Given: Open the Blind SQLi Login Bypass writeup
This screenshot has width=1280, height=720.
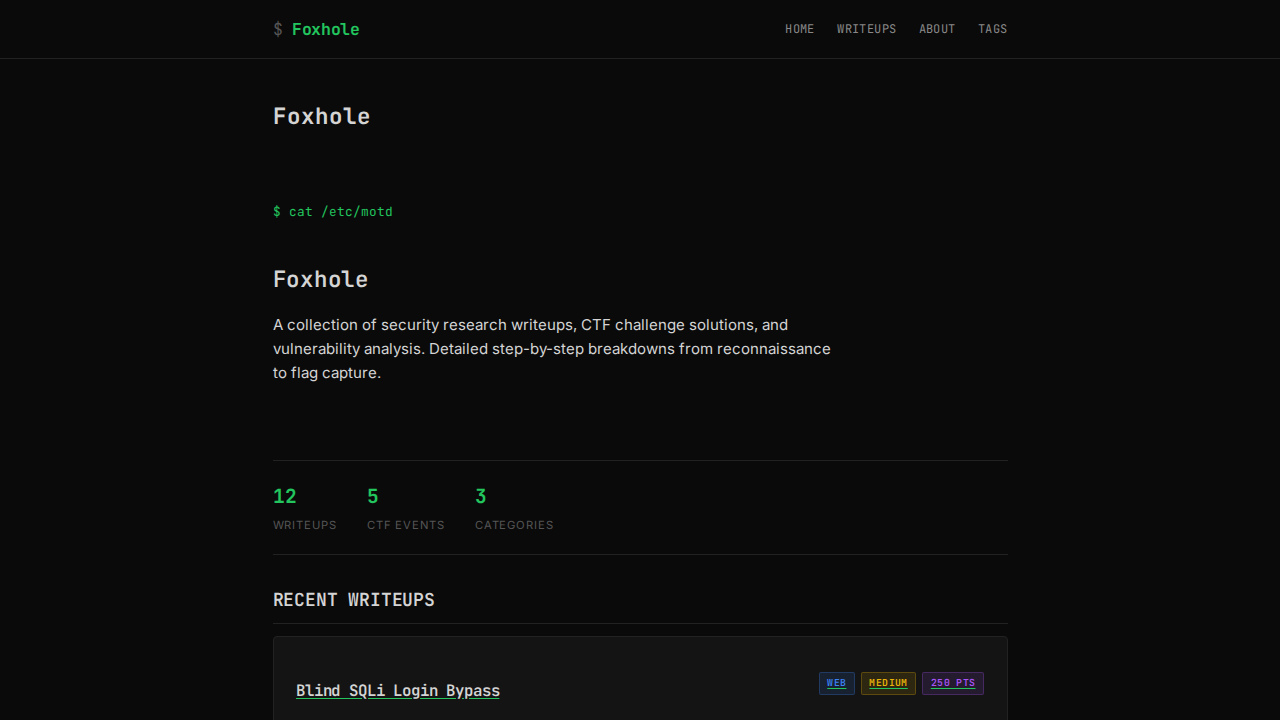Looking at the screenshot, I should coord(398,690).
